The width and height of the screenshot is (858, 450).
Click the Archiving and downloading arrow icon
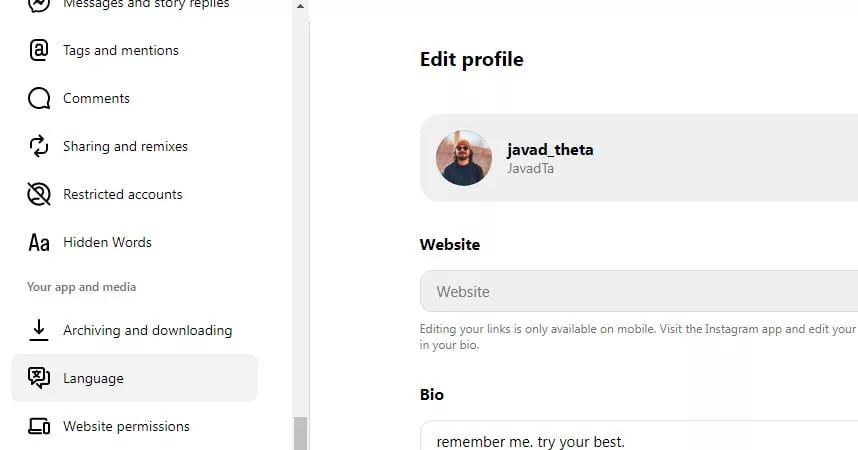[39, 330]
